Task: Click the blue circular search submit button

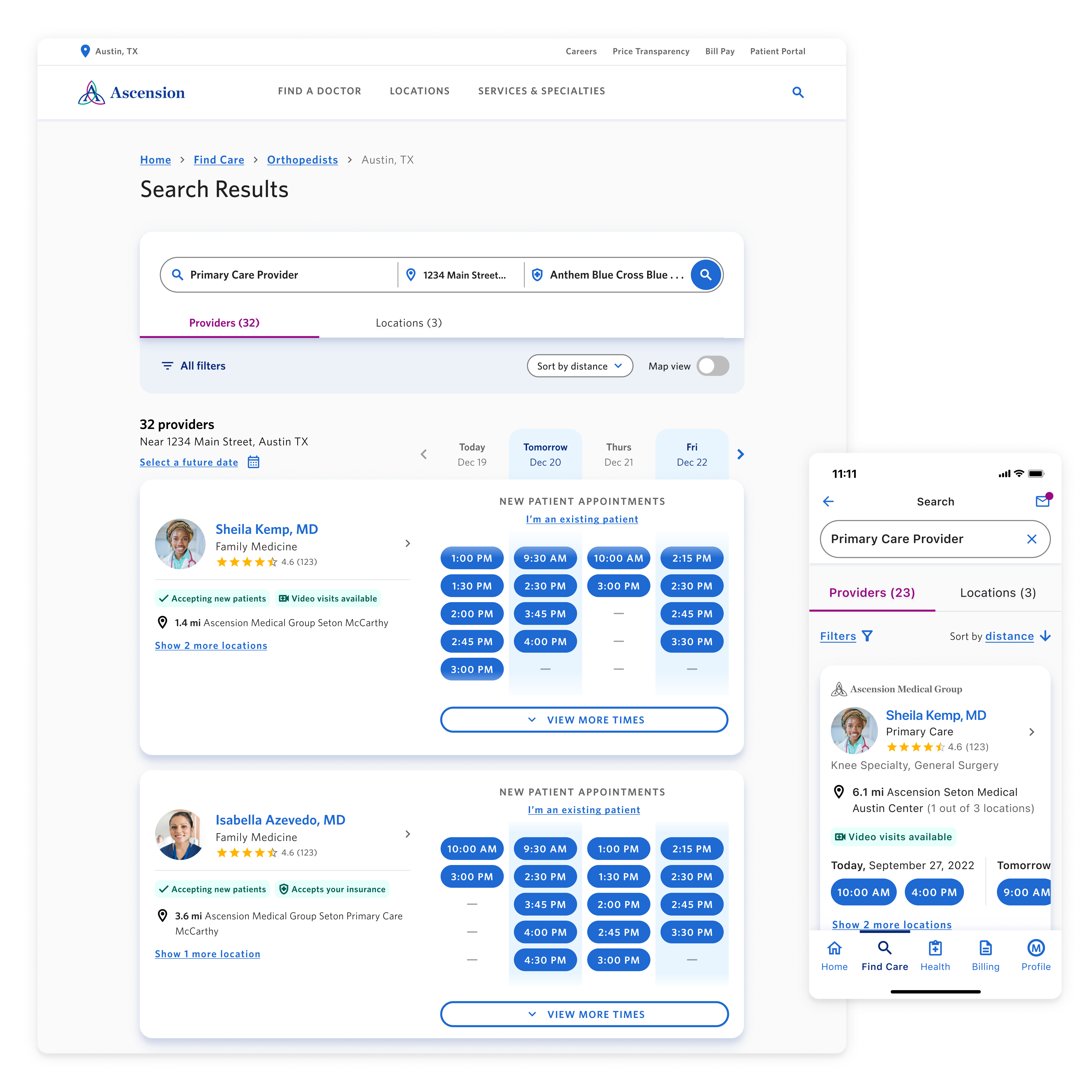Action: [x=706, y=275]
